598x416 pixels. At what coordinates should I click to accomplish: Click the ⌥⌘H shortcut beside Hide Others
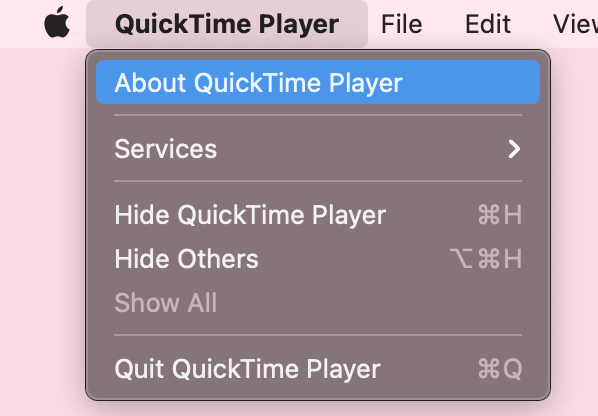pyautogui.click(x=485, y=259)
